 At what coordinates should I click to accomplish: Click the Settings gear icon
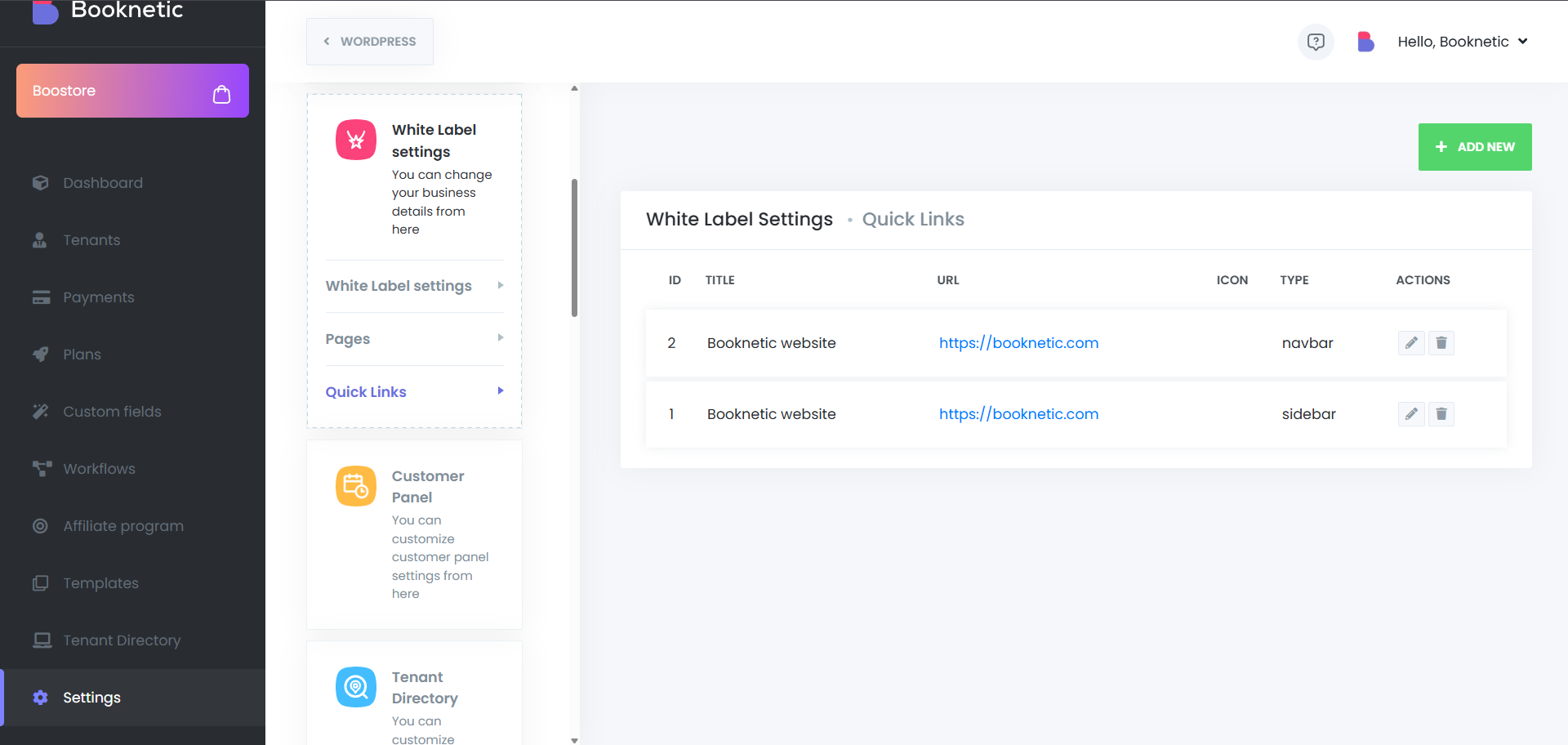point(40,698)
